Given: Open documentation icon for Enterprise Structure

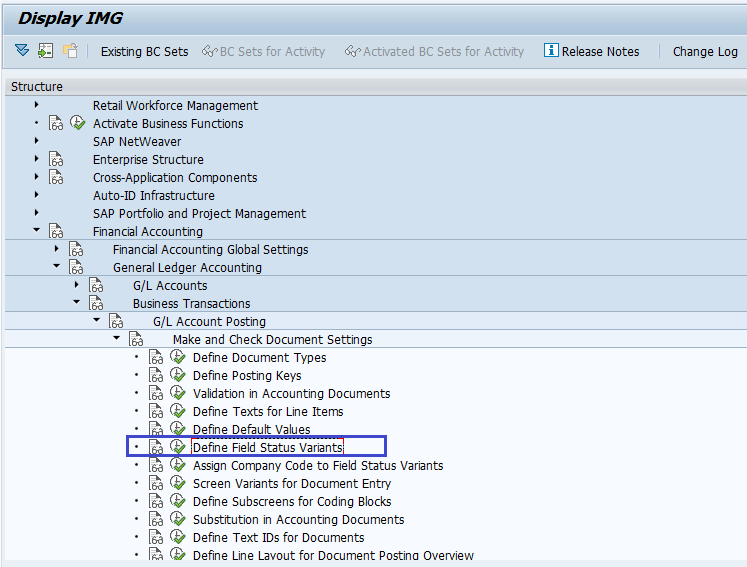Looking at the screenshot, I should (56, 159).
